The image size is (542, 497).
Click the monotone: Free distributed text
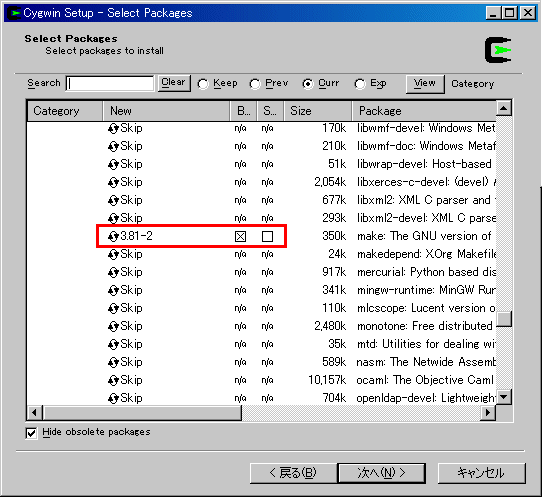click(x=425, y=326)
